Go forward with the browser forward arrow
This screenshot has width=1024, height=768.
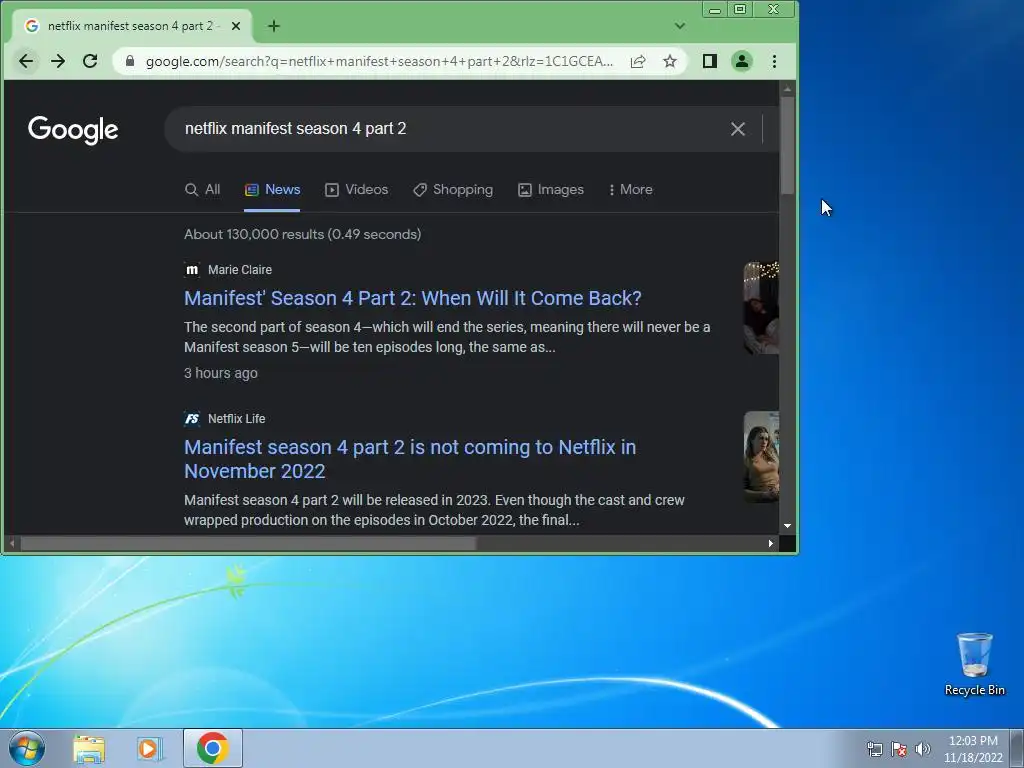coord(57,61)
